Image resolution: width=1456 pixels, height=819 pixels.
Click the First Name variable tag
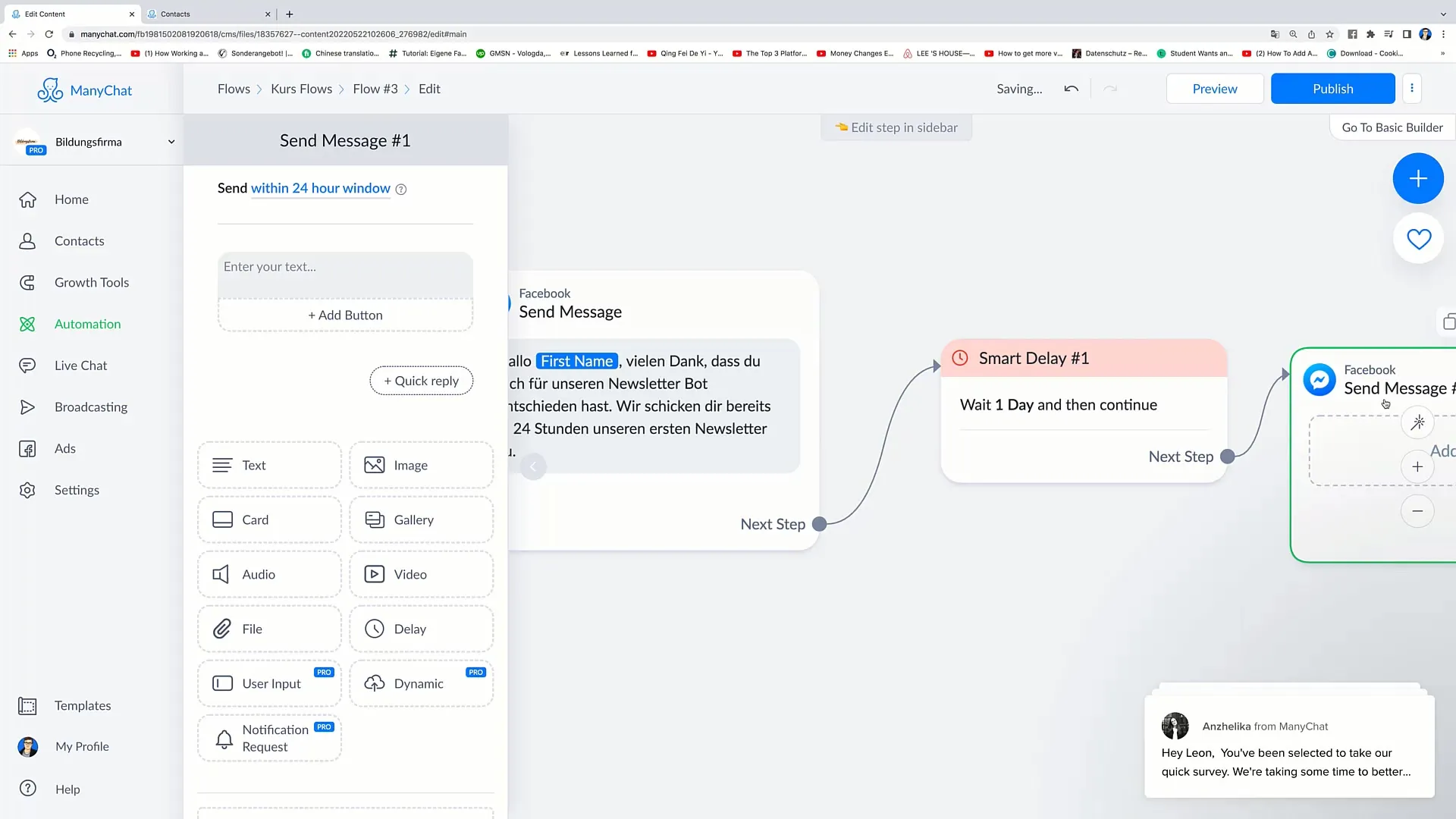pyautogui.click(x=576, y=362)
